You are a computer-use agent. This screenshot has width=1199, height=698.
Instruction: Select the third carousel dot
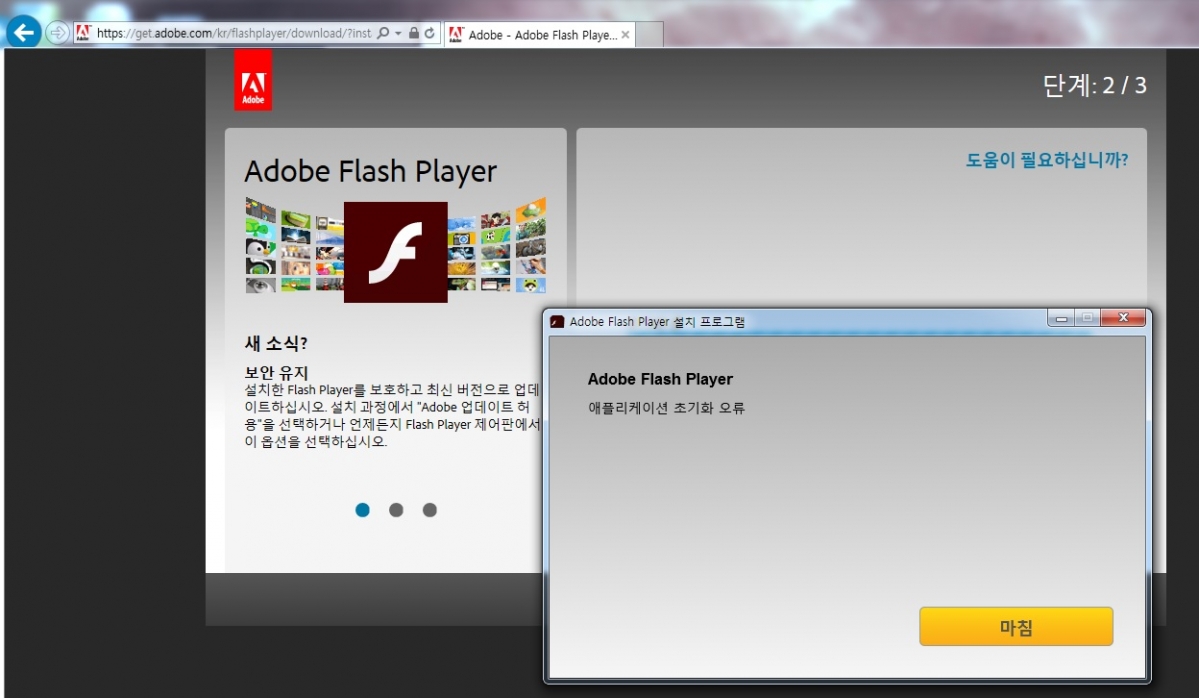click(x=430, y=510)
